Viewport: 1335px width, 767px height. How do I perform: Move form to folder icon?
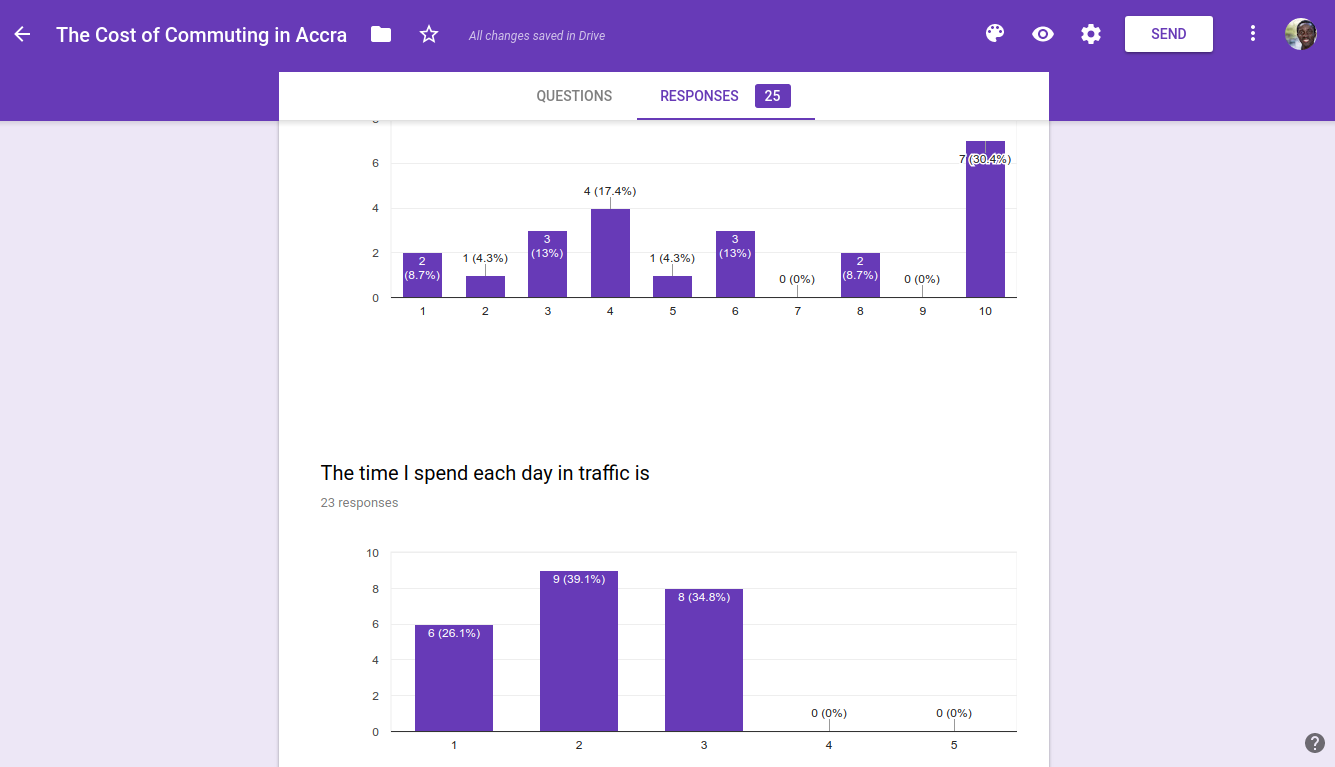381,34
